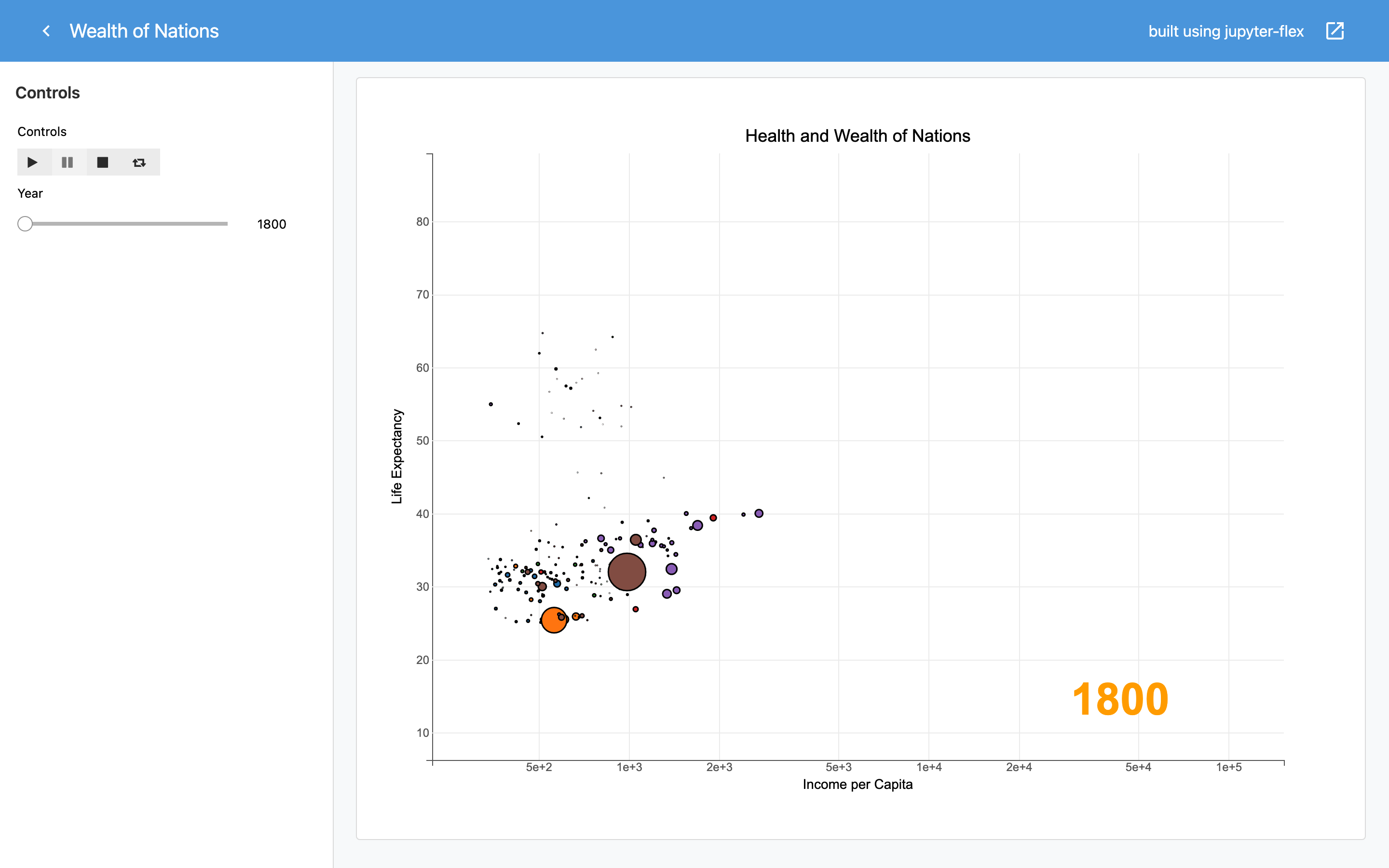Click the Year slider handle
The image size is (1389, 868).
(x=25, y=224)
